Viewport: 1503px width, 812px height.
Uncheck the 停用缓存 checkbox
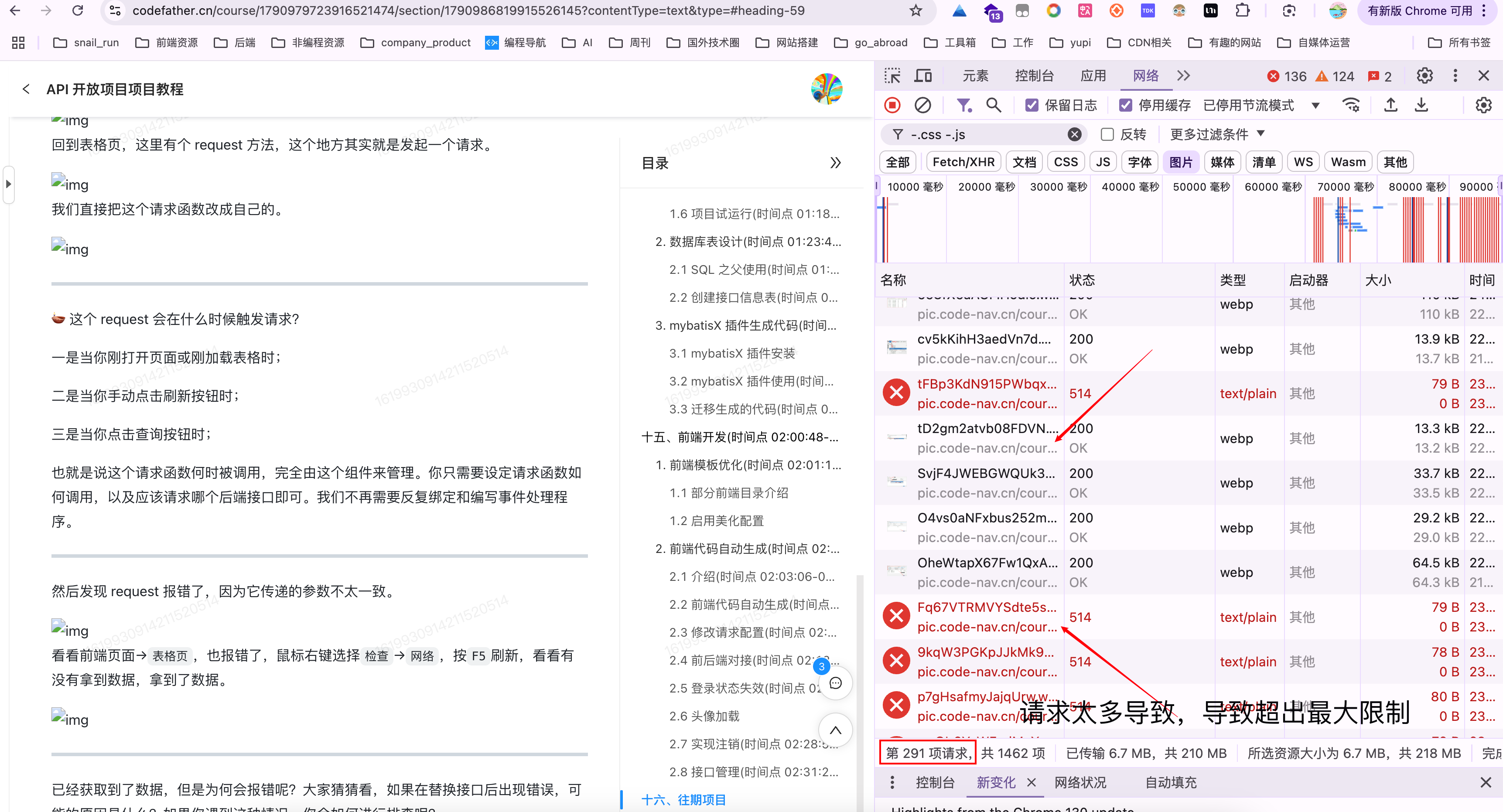(1125, 105)
